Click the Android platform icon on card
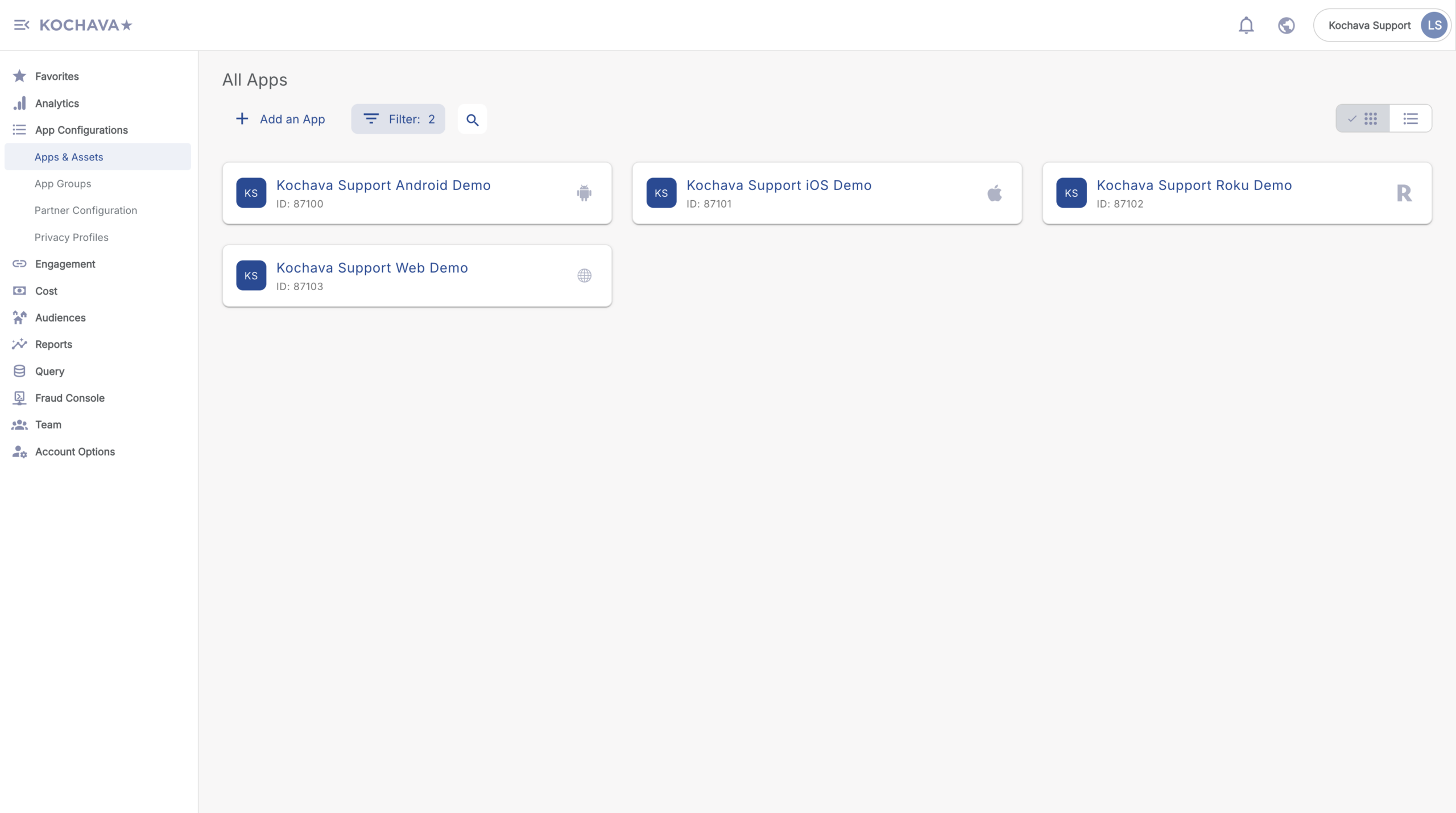 point(584,193)
